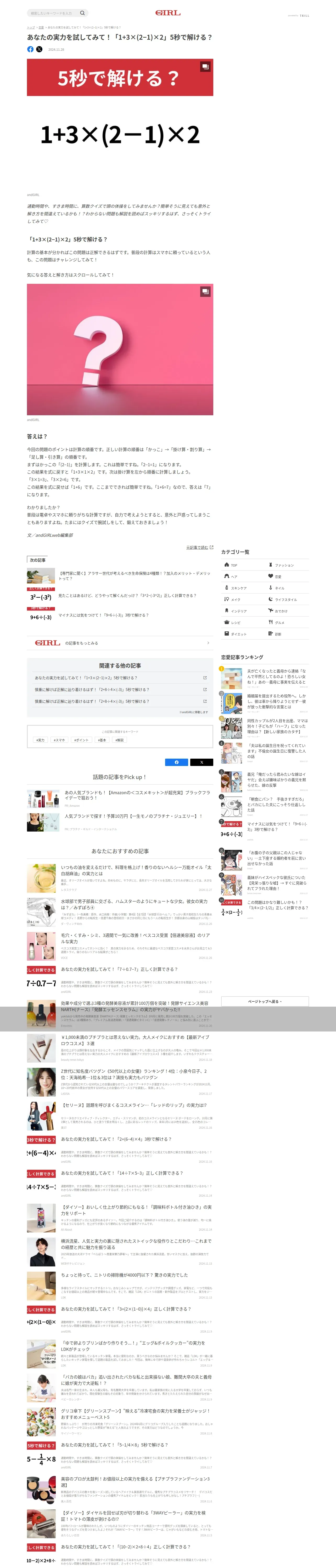Open the 3+{2×(1−0)}×4 quiz article

[x=120, y=1320]
